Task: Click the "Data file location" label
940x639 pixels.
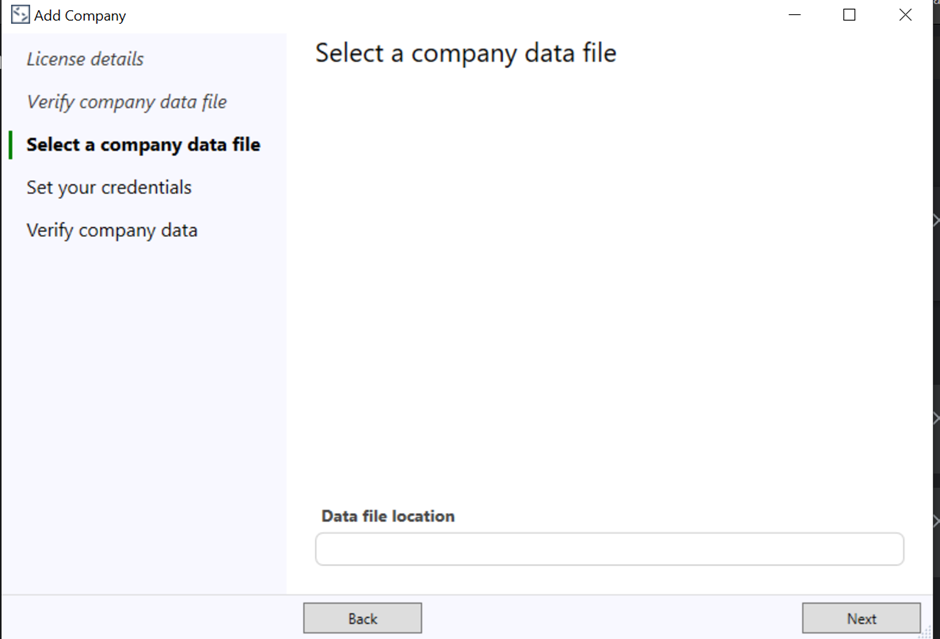Action: [386, 516]
